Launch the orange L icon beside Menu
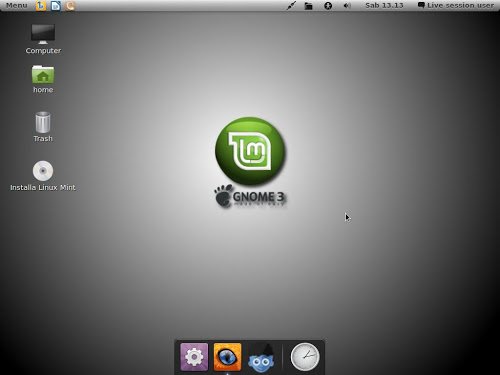 point(41,5)
